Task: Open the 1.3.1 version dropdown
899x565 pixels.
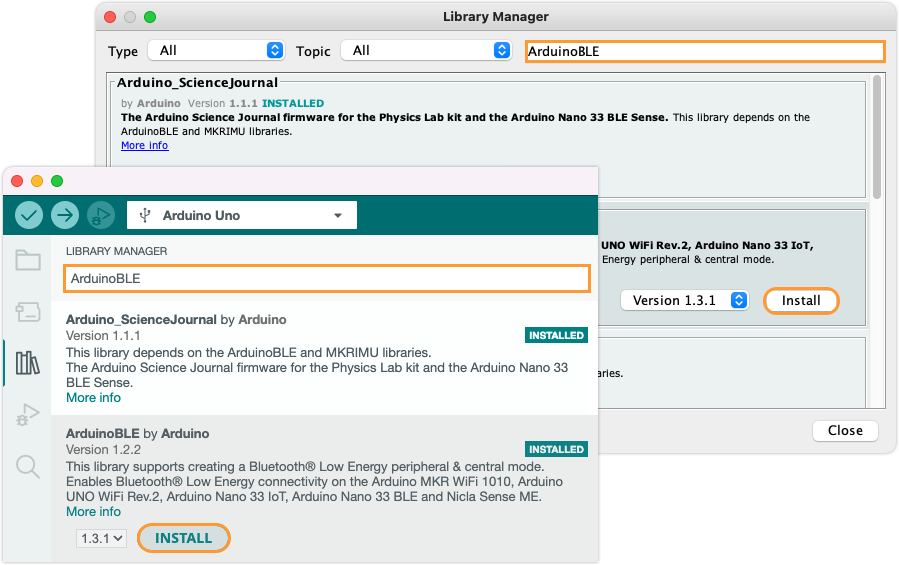Action: pyautogui.click(x=101, y=539)
